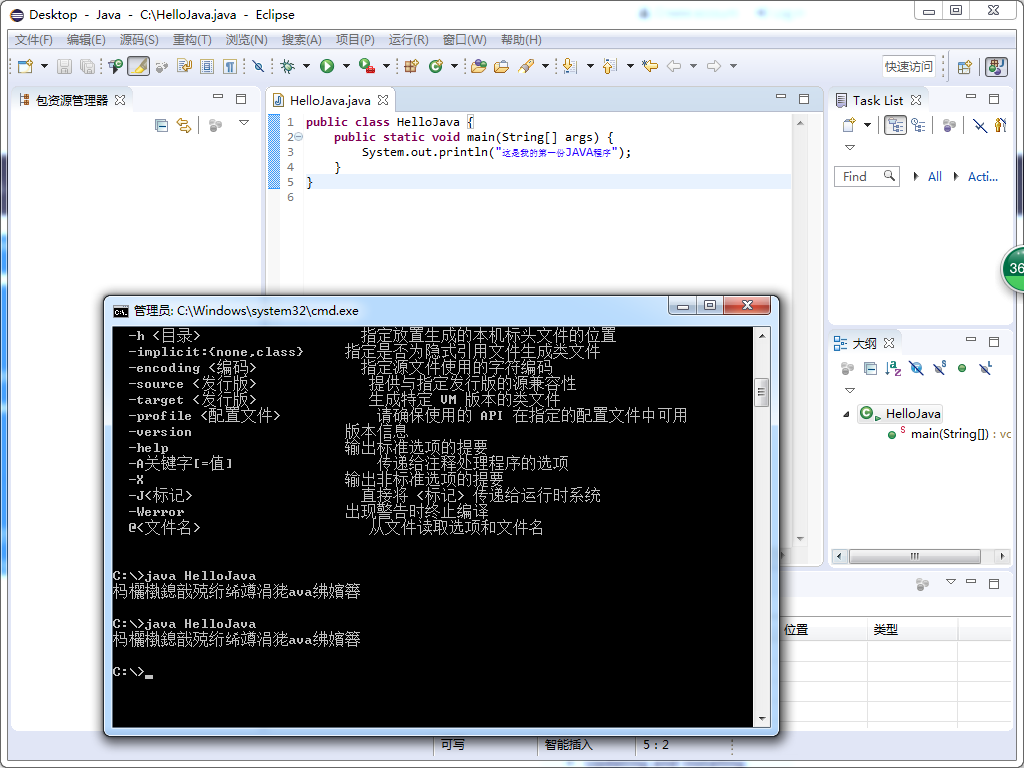Toggle Show Whitespace Characters pilcrow icon
Image resolution: width=1024 pixels, height=768 pixels.
coord(229,66)
